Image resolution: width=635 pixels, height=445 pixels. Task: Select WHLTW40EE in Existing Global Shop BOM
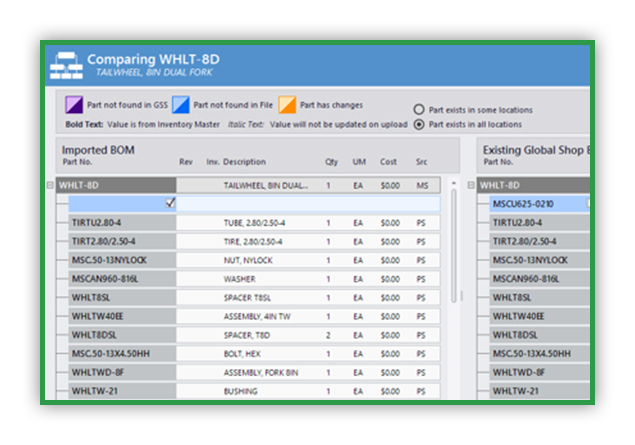click(539, 316)
